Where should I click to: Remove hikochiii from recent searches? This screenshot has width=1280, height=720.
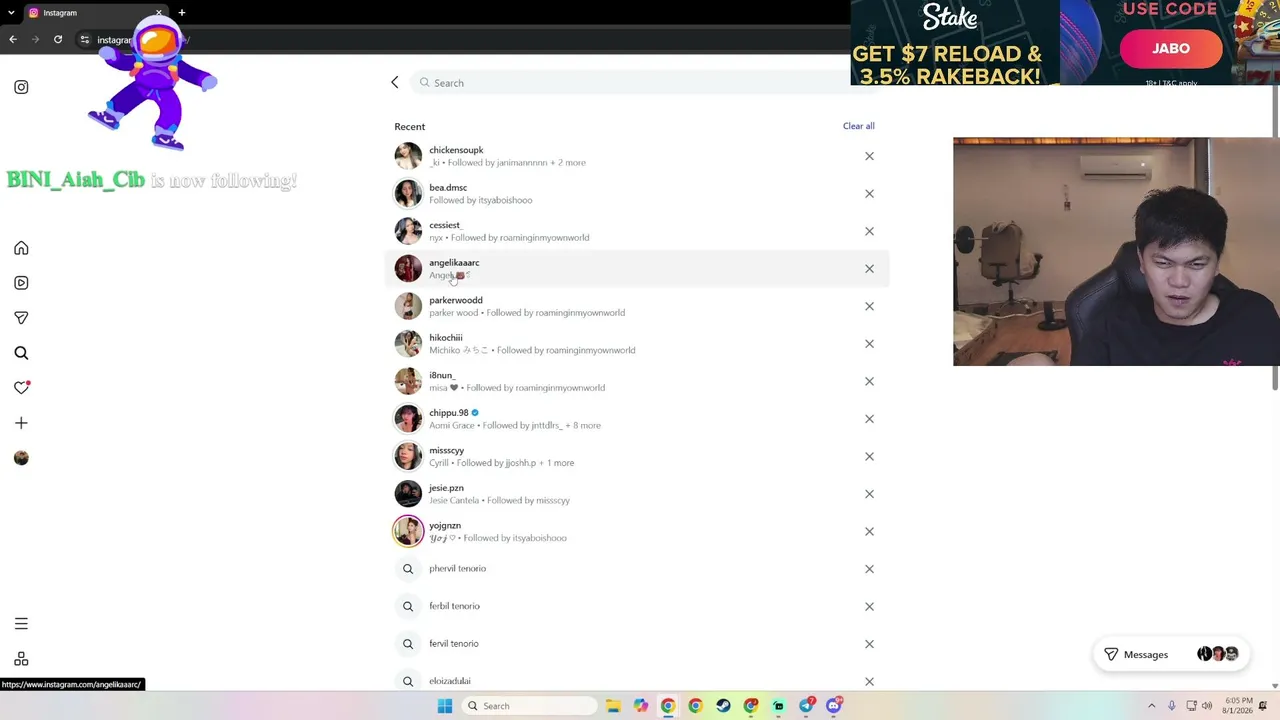tap(869, 344)
